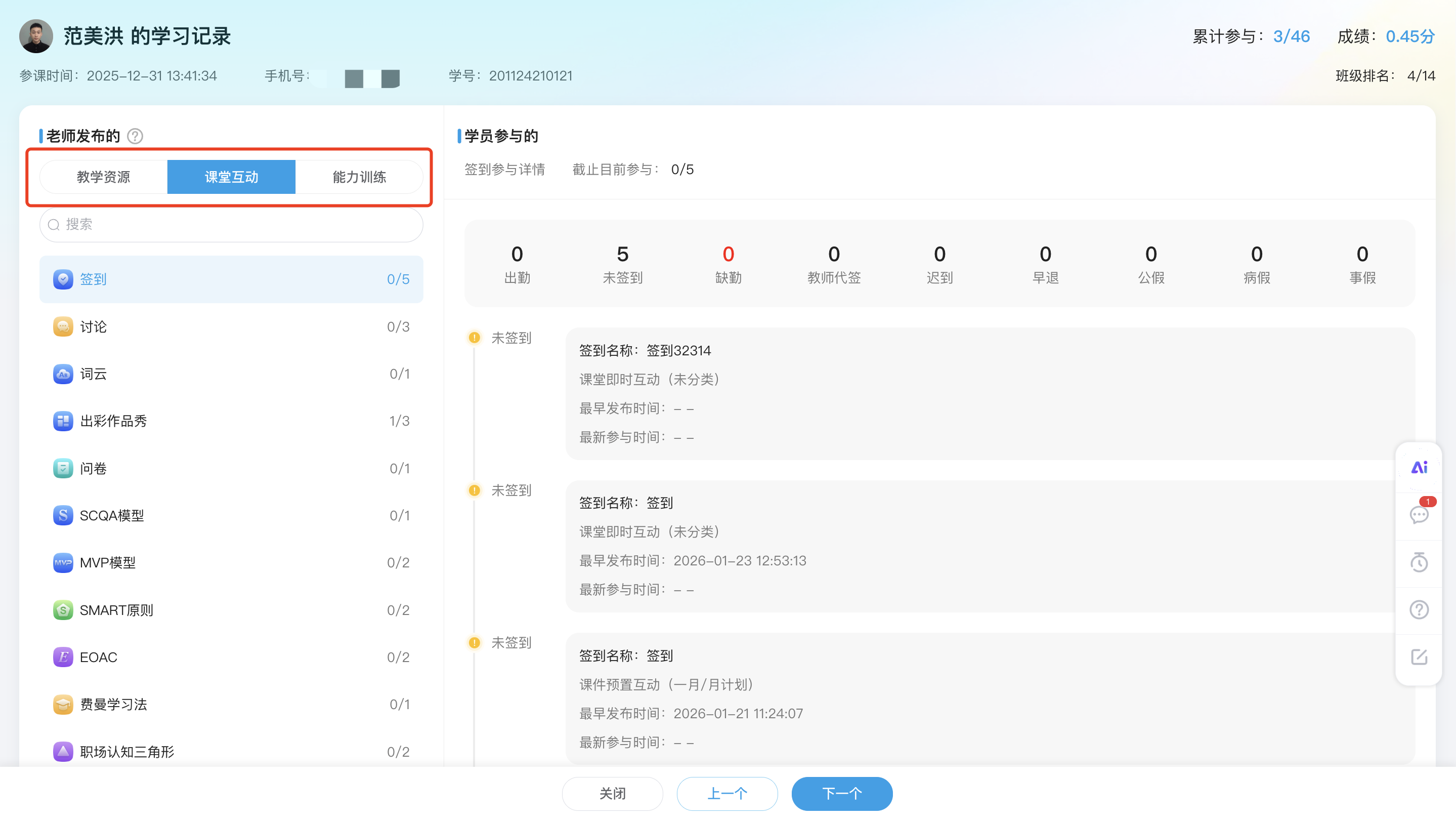Open the SMART原则 icon
This screenshot has width=1456, height=821.
click(x=63, y=609)
